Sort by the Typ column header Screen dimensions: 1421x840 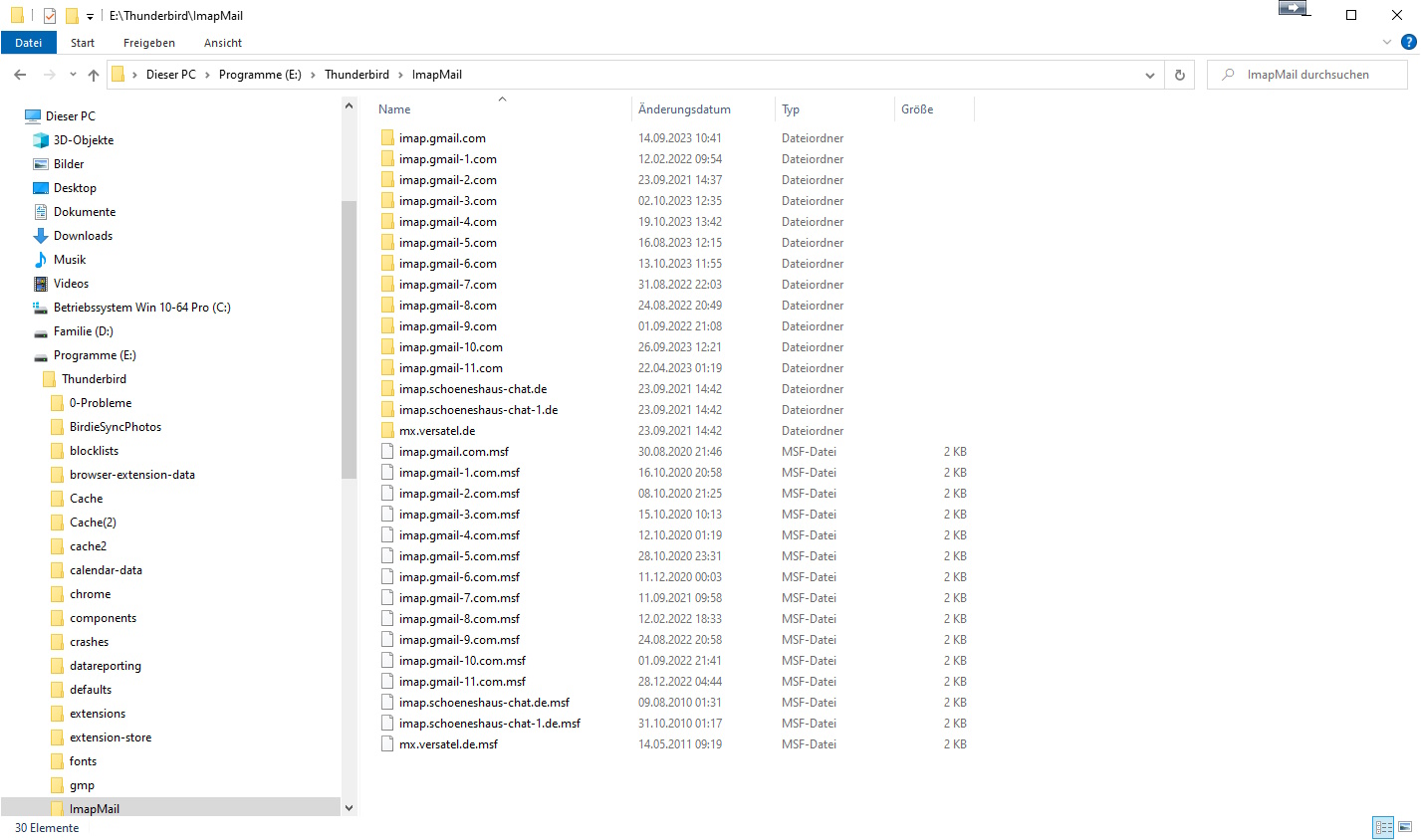click(x=791, y=109)
